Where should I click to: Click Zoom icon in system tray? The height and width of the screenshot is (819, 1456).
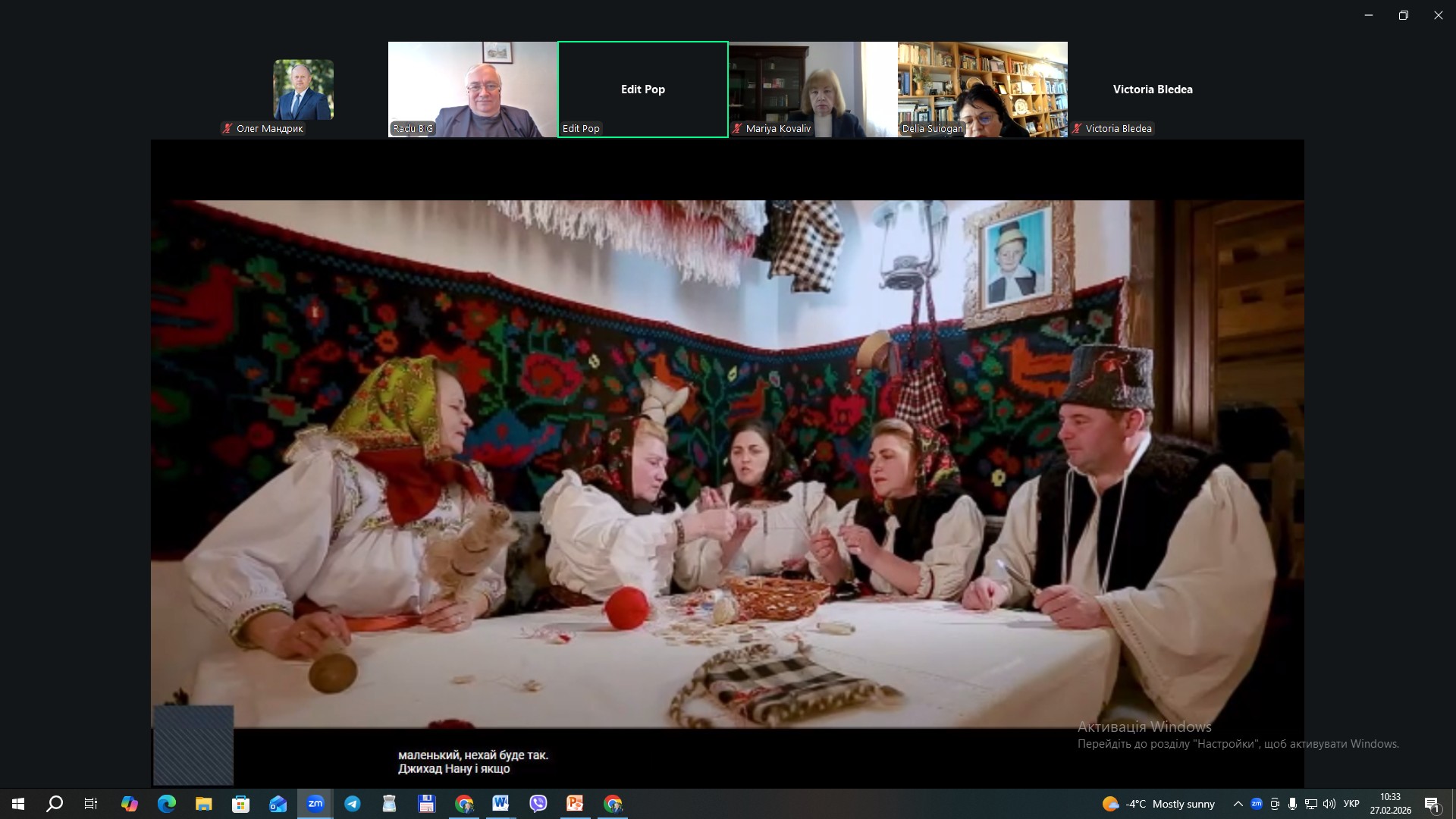(x=1257, y=804)
